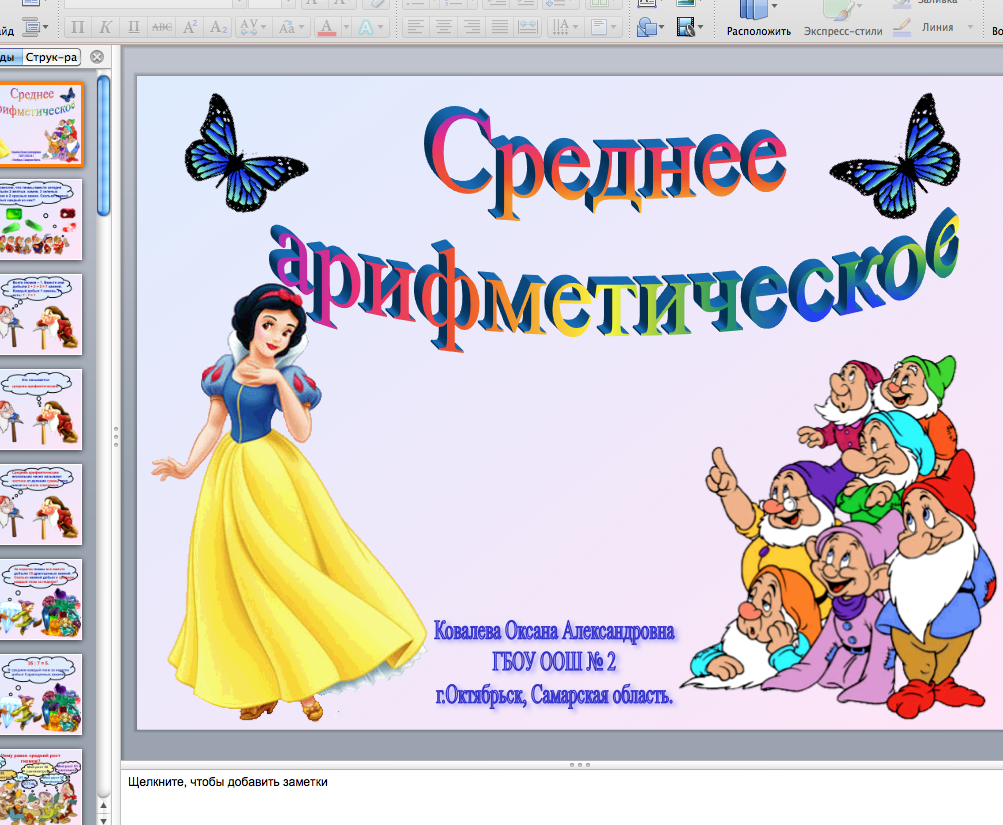1003x825 pixels.
Task: Open the Линия line options
Action: point(933,28)
